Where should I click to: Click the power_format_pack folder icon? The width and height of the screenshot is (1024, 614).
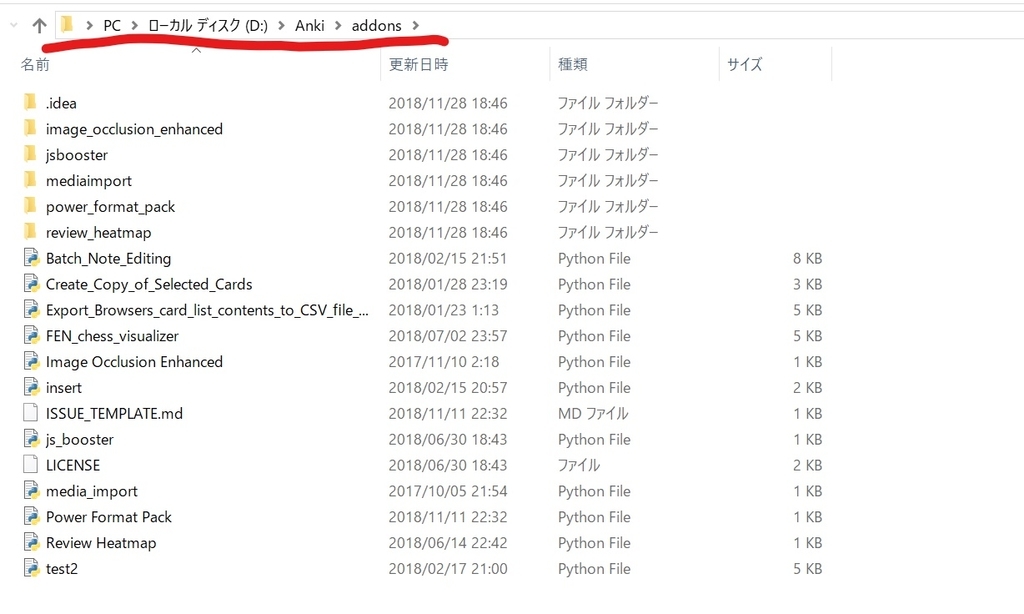[x=30, y=206]
